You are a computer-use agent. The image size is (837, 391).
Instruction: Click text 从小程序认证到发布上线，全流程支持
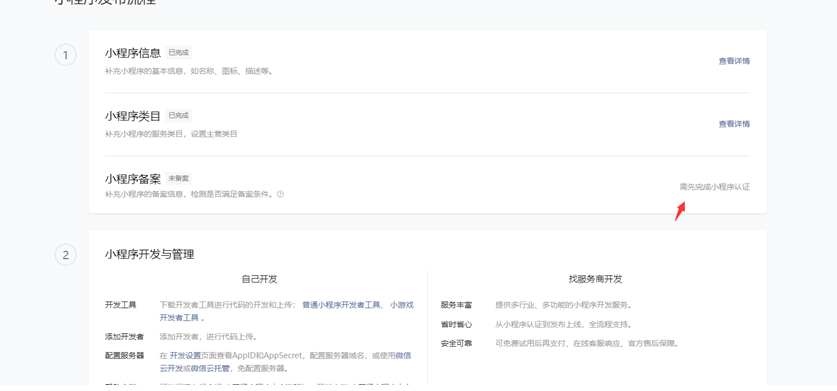point(563,324)
